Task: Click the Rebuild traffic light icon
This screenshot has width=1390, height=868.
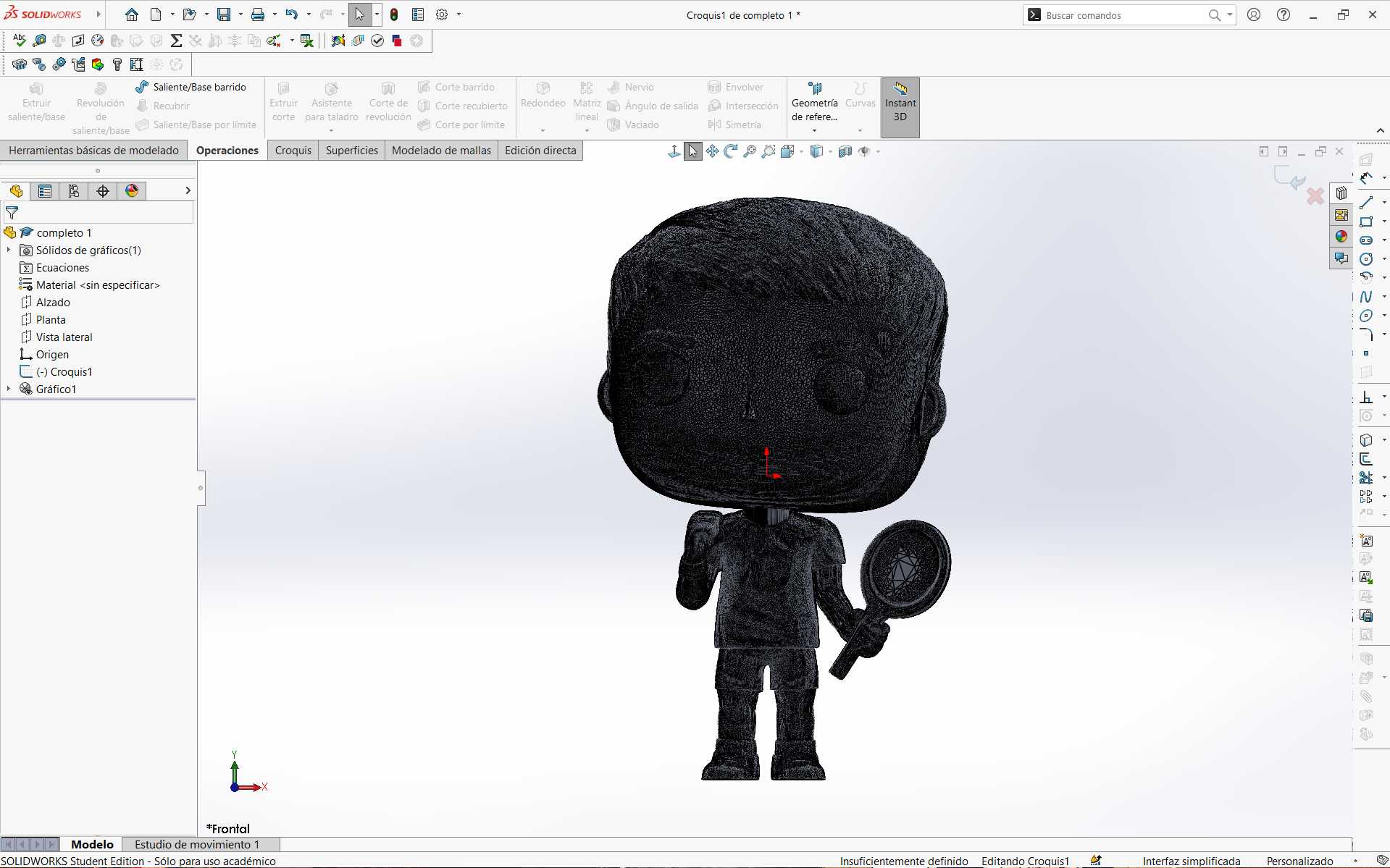Action: [394, 14]
